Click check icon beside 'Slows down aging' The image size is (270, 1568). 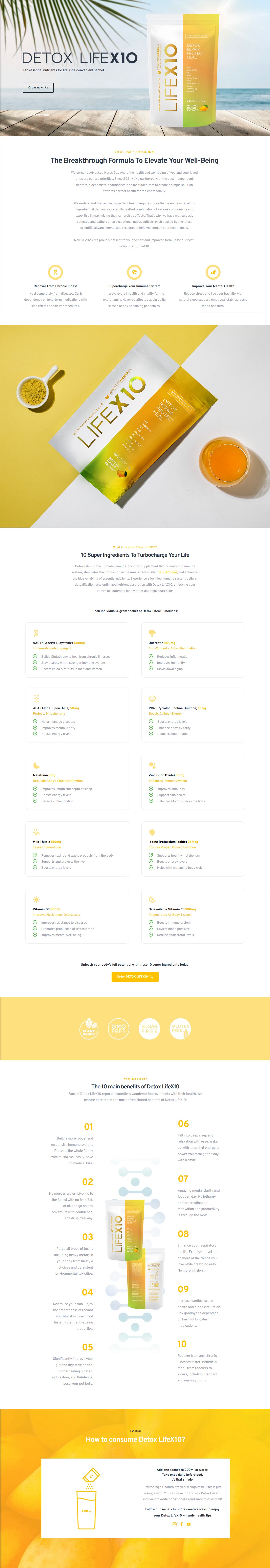click(151, 668)
